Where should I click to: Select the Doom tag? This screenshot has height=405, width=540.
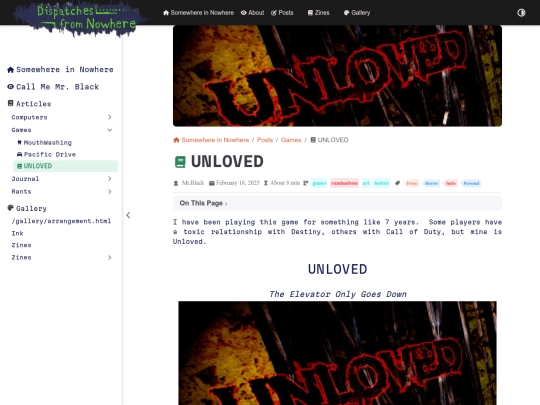tap(412, 183)
